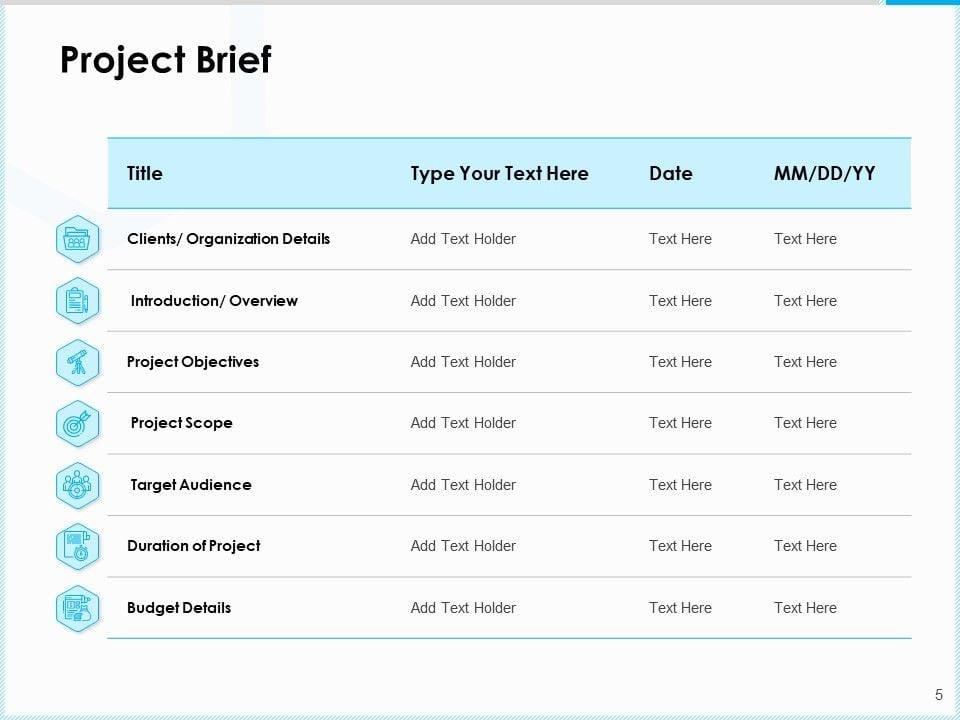This screenshot has height=720, width=960.
Task: Select the Date column header
Action: 670,173
